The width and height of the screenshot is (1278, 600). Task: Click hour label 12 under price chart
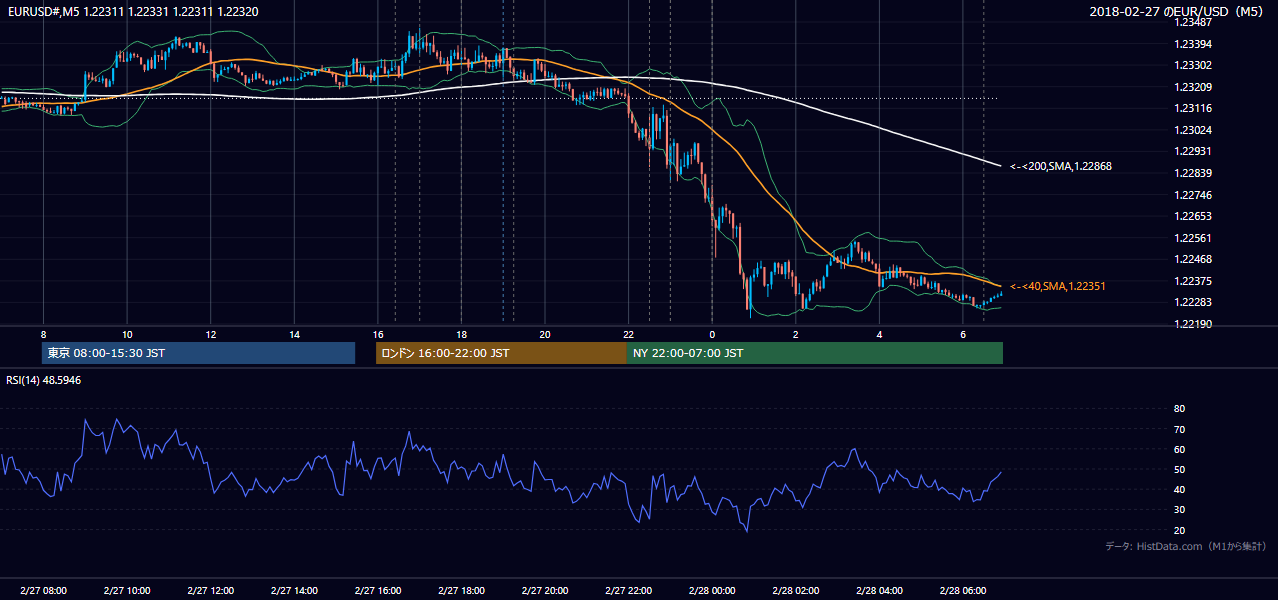(210, 334)
